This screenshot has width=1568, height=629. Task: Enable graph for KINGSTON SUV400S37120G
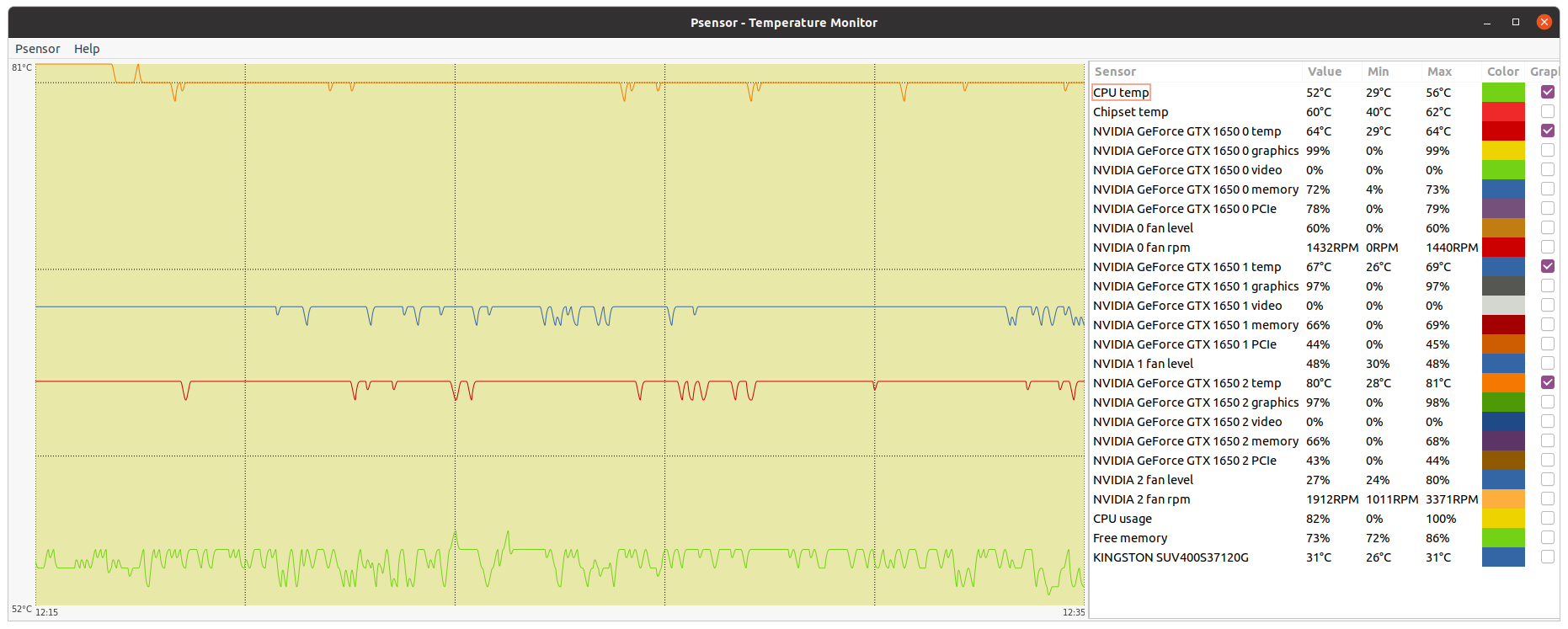(1547, 557)
